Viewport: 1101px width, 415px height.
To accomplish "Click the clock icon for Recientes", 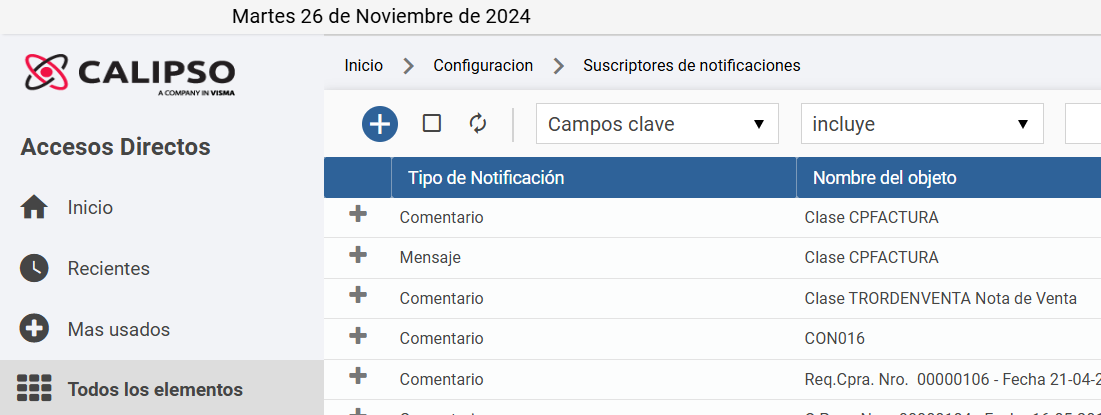I will 34,268.
